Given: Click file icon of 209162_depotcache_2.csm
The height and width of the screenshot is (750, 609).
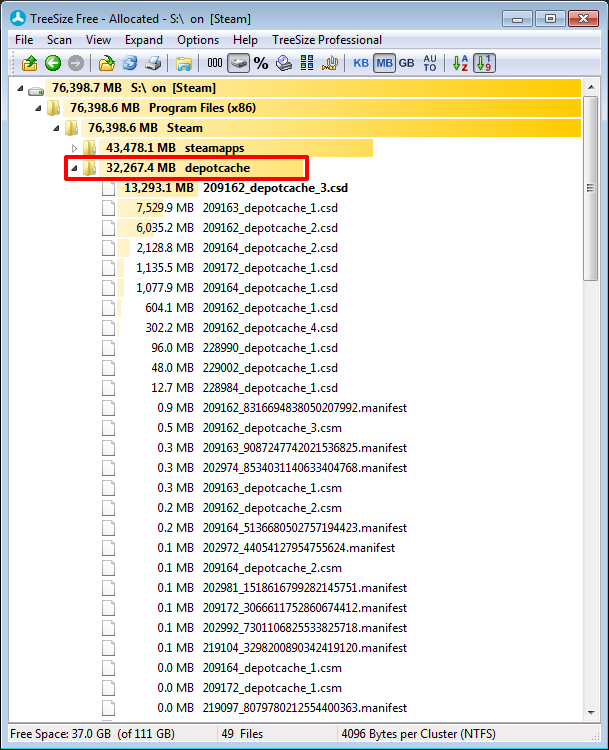Looking at the screenshot, I should (109, 508).
